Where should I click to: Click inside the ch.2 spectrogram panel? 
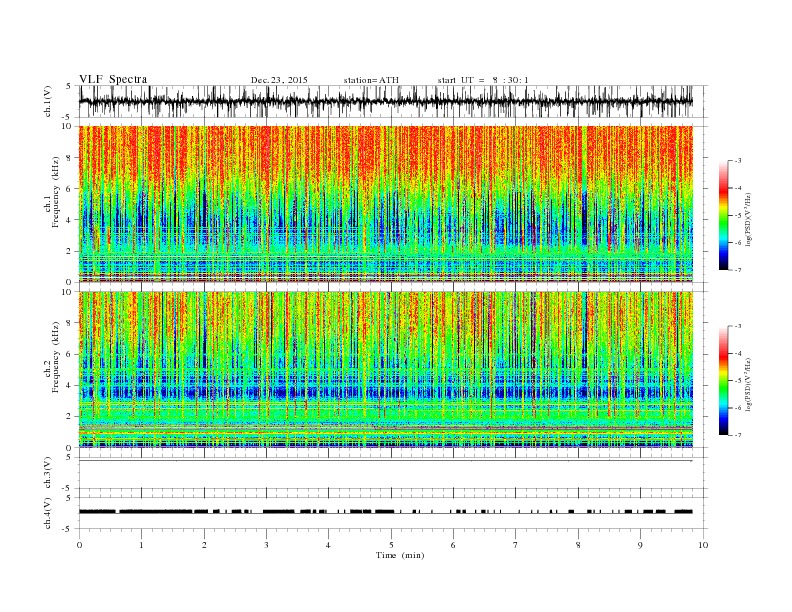click(385, 370)
